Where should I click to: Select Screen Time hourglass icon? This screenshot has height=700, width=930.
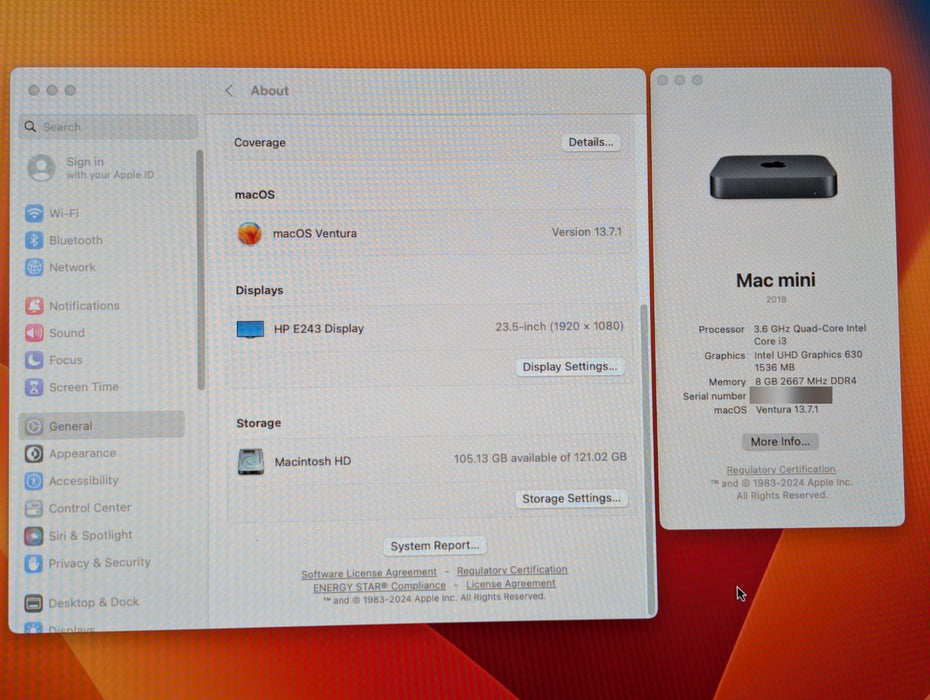(34, 387)
